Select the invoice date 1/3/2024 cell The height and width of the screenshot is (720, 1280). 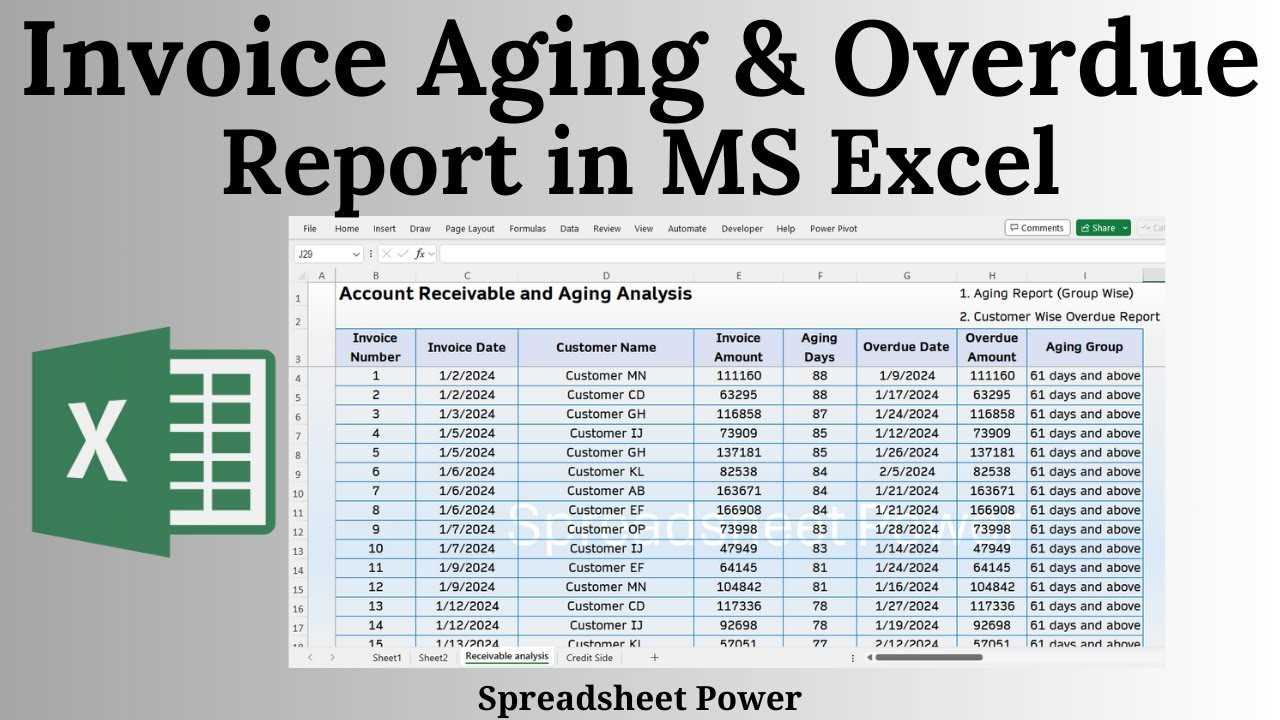tap(466, 414)
